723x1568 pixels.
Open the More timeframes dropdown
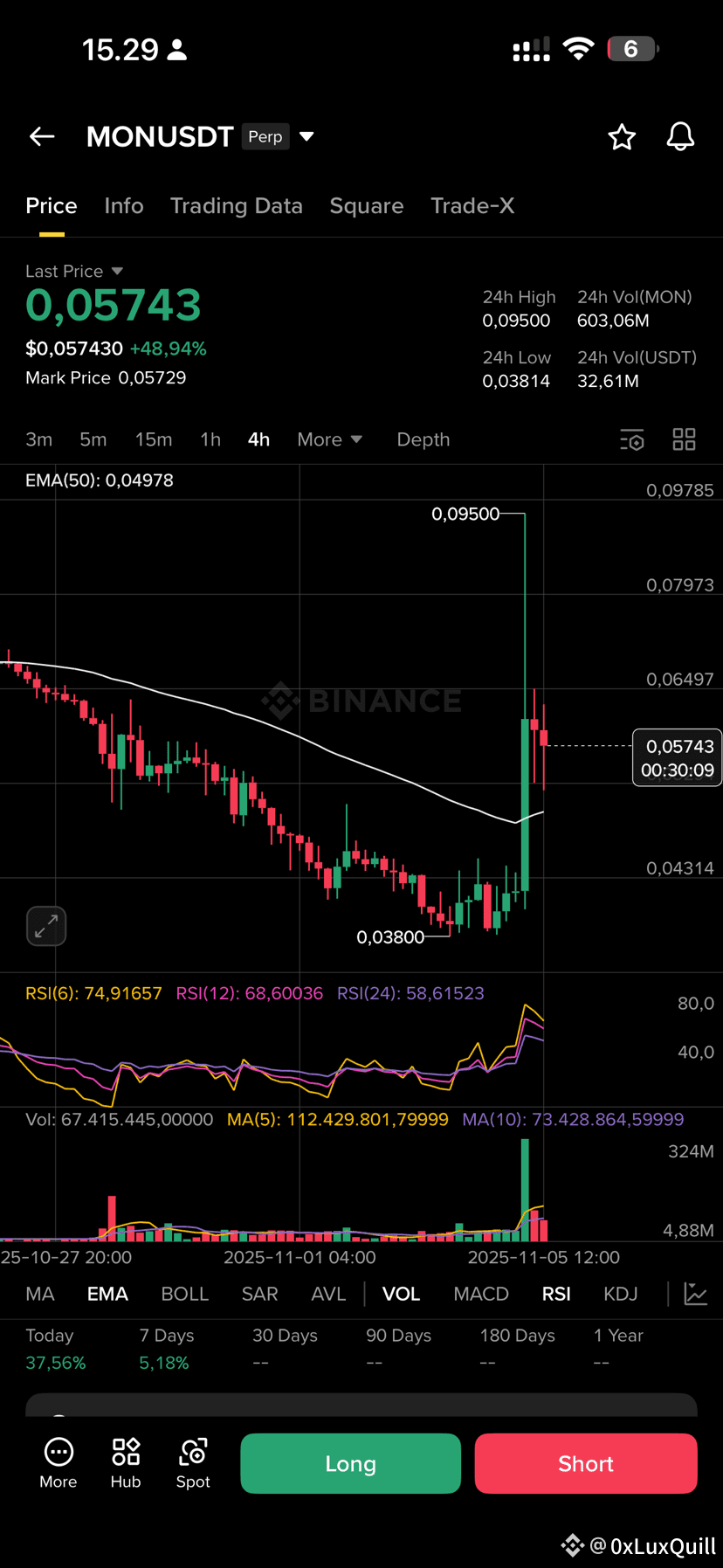(x=329, y=439)
